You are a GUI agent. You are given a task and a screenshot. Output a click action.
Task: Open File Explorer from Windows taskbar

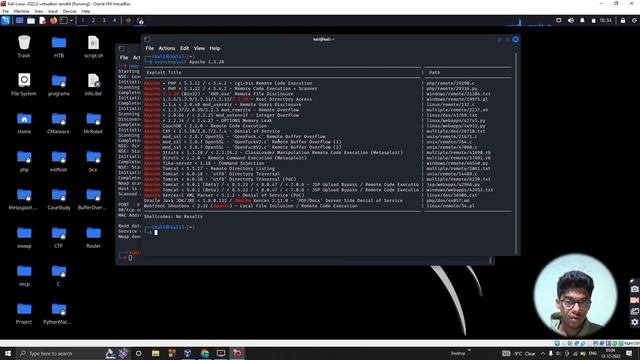156,353
